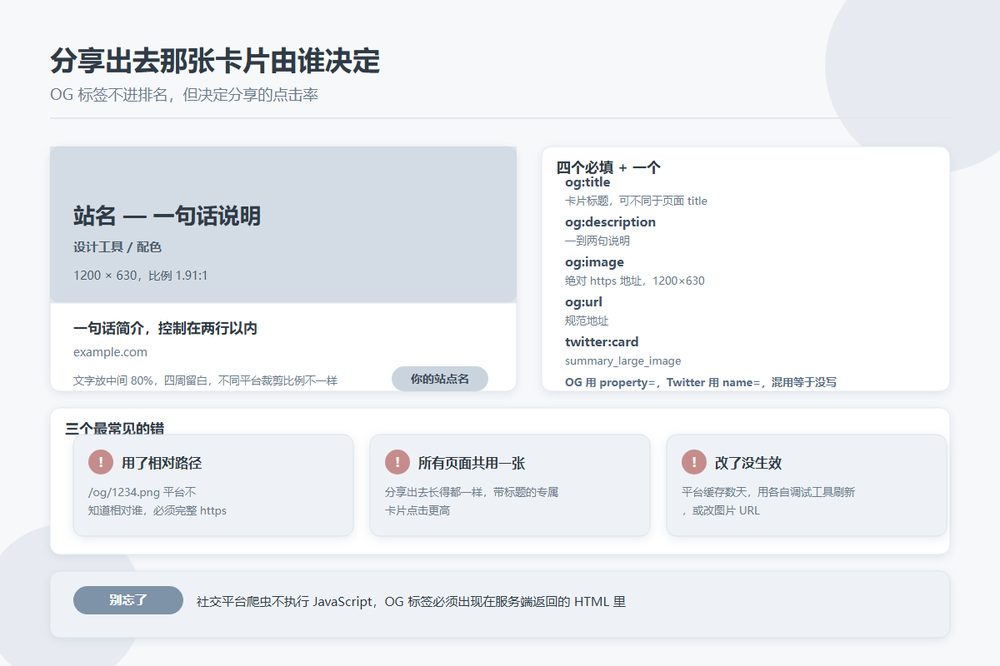1000x666 pixels.
Task: Click the warning icon beside 改了没生效
Action: point(694,462)
